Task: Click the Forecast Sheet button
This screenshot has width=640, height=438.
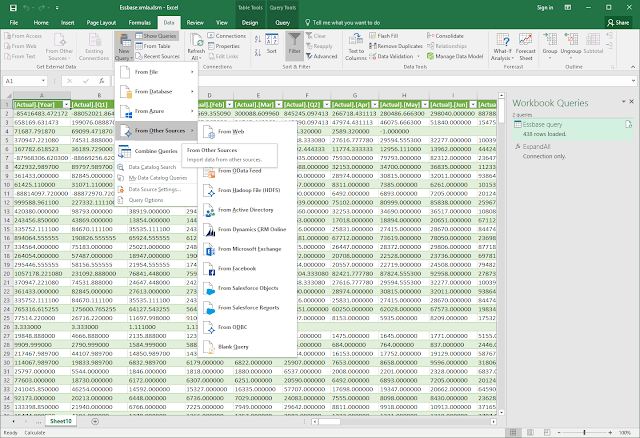Action: [x=525, y=47]
